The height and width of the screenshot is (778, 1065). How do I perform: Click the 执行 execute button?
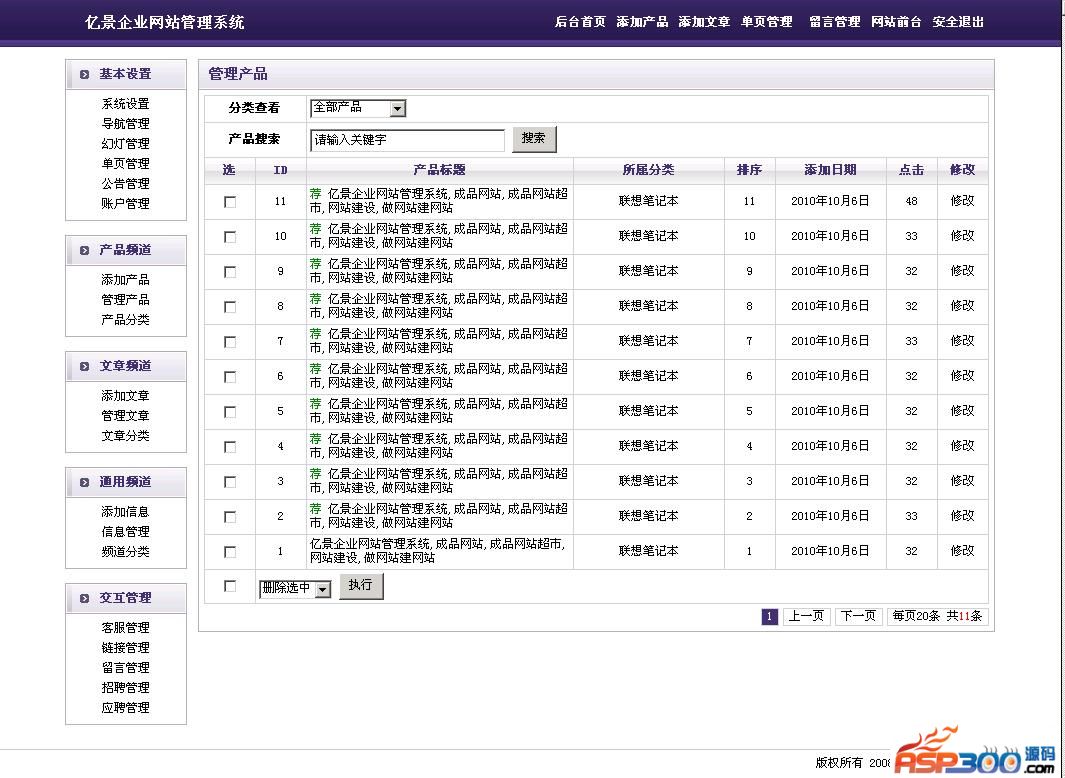[361, 586]
